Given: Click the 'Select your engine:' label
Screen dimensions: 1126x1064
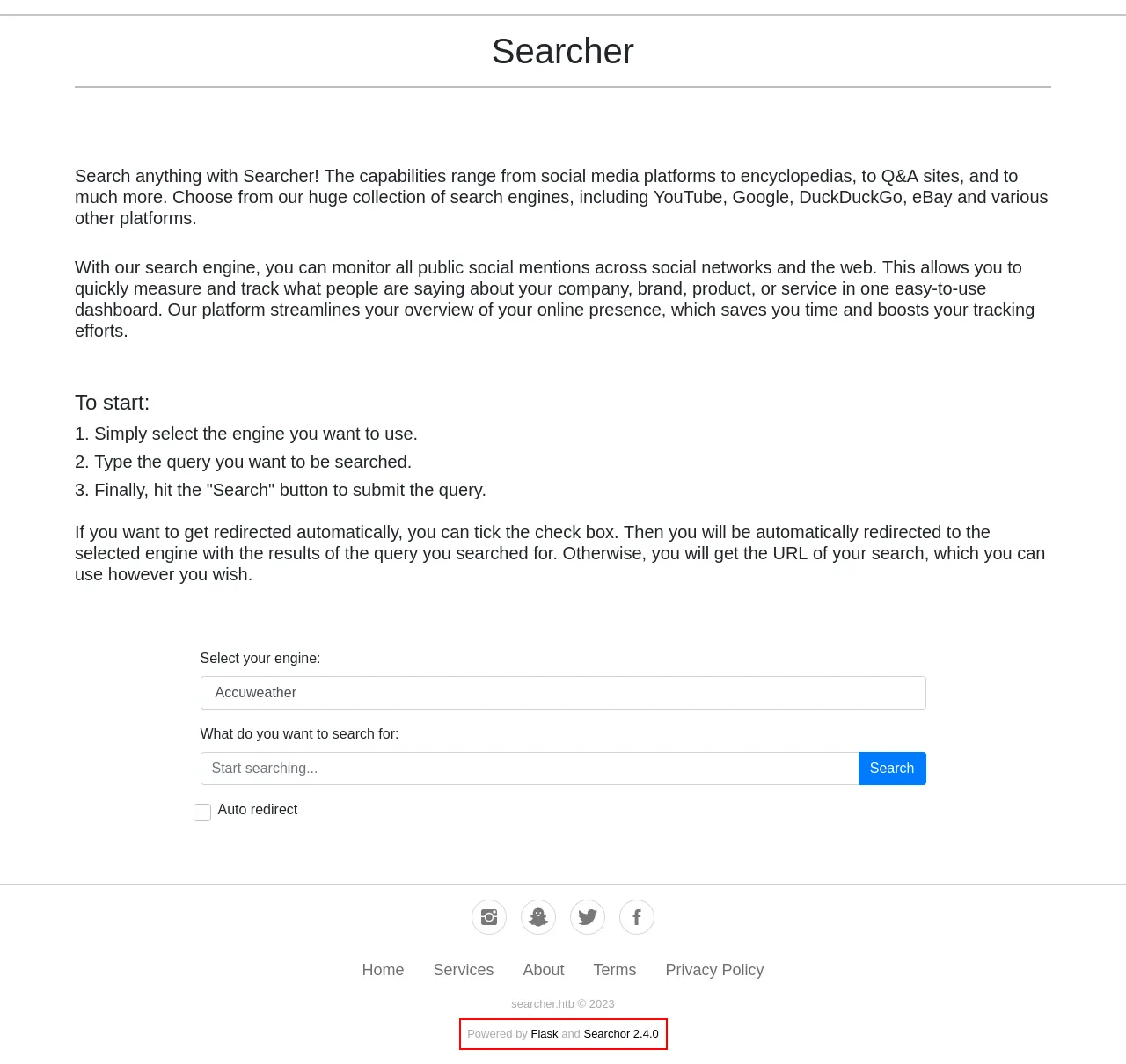Looking at the screenshot, I should click(x=260, y=659).
